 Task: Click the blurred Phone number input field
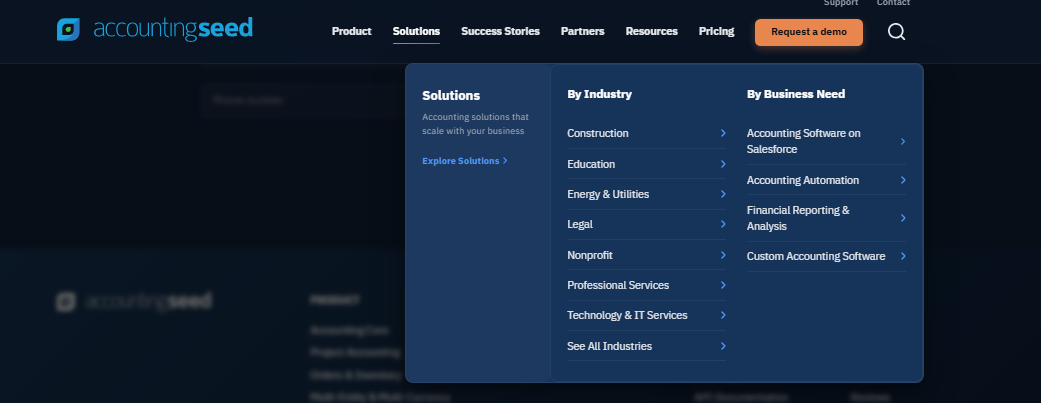point(302,100)
